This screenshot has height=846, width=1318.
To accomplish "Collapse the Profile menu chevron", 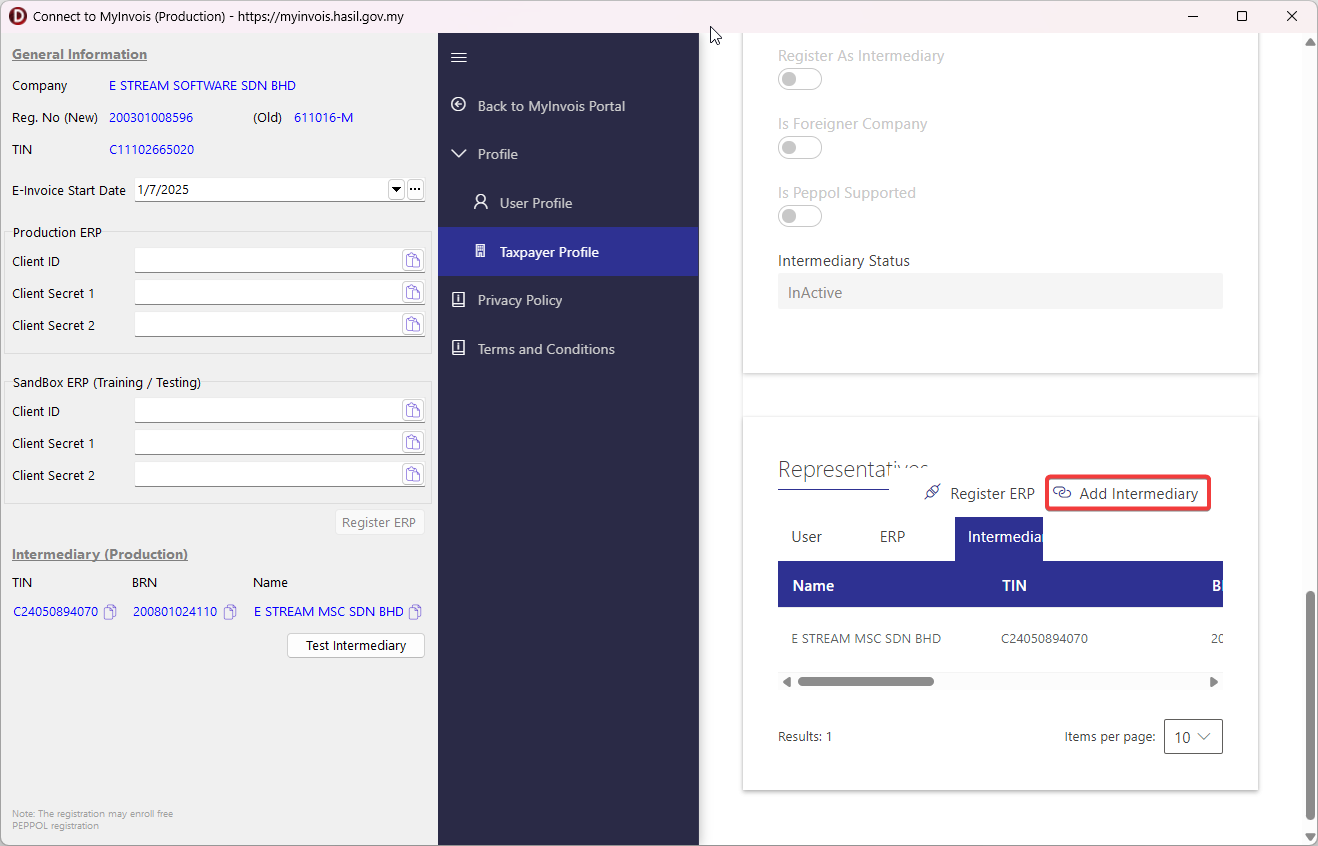I will pos(459,154).
